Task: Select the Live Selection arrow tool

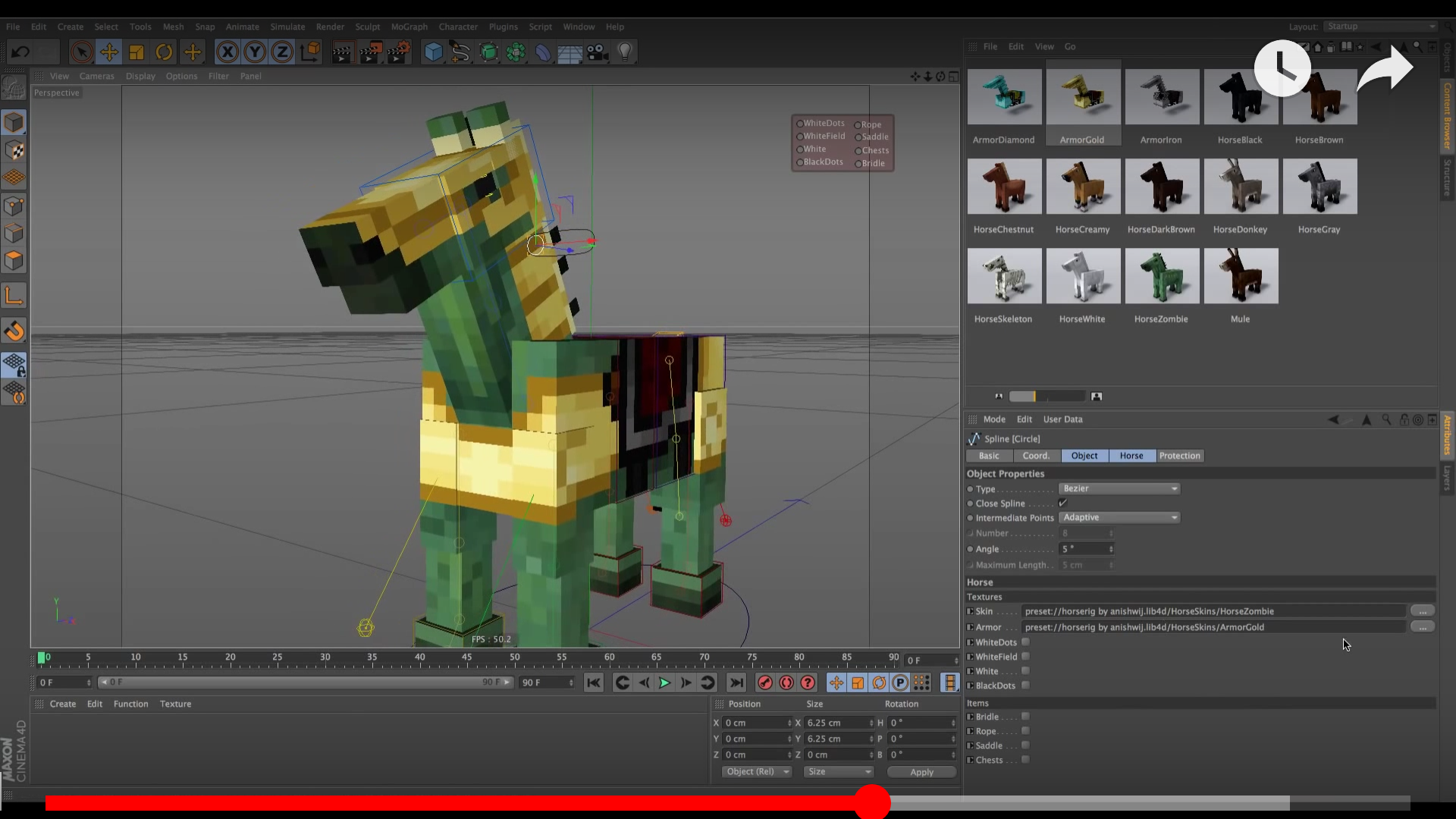Action: point(82,52)
